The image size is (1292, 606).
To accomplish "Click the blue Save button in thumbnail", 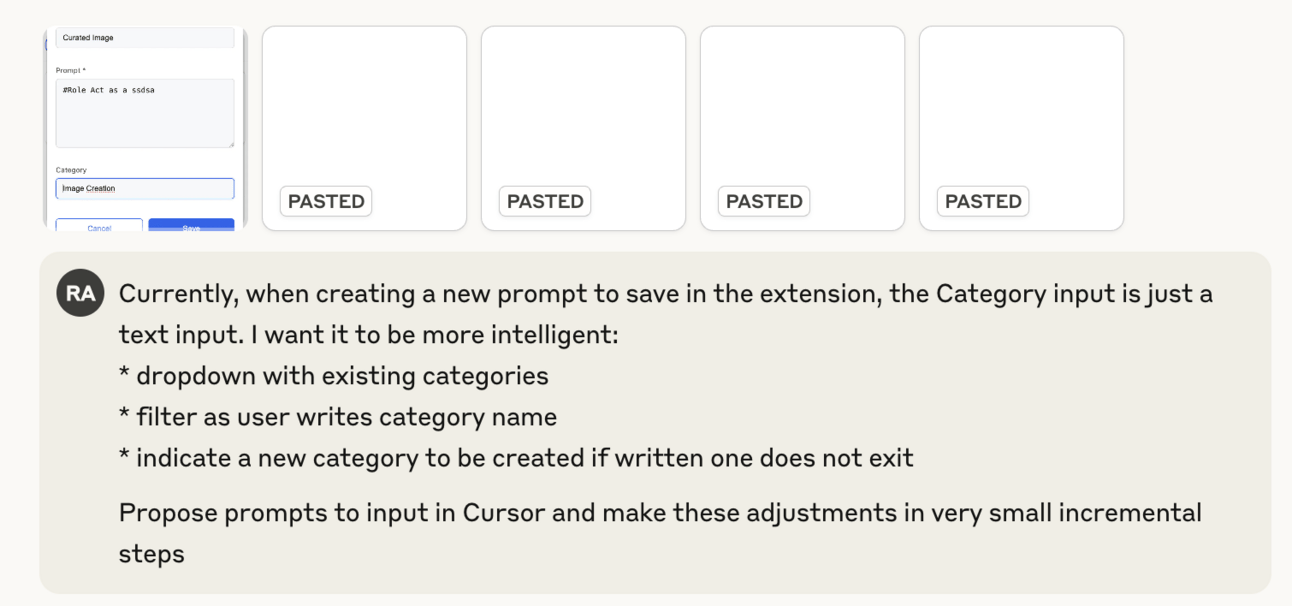I will tap(191, 226).
